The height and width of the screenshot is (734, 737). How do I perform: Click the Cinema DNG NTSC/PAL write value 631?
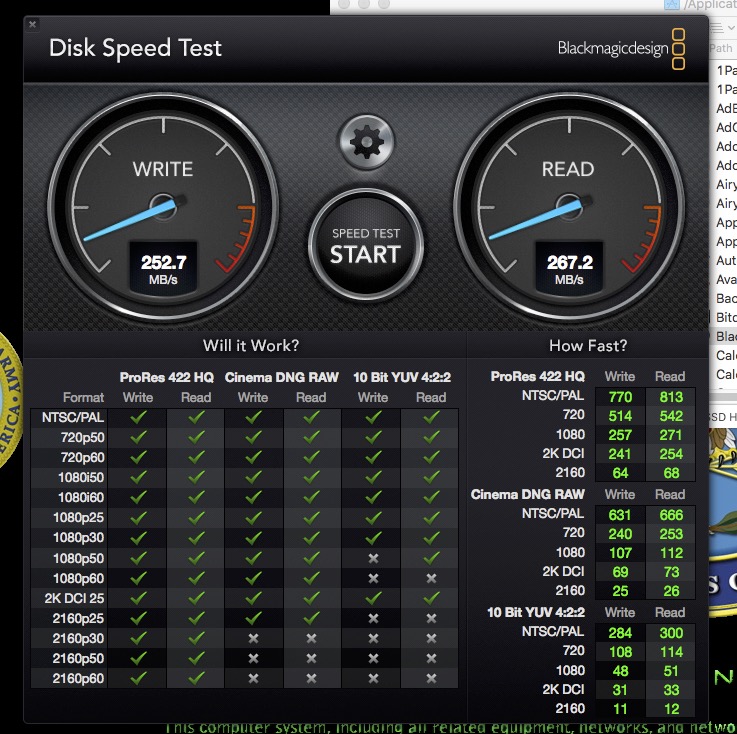click(x=619, y=515)
